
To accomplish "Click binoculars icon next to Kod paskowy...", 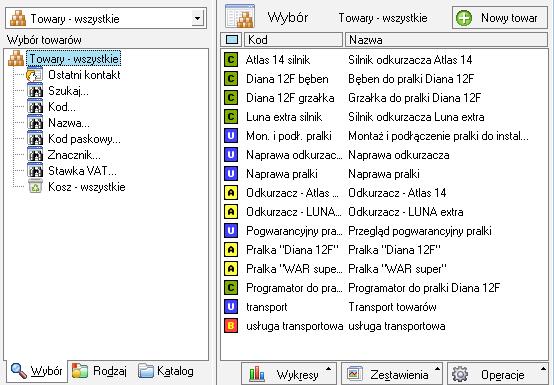I will coord(35,139).
